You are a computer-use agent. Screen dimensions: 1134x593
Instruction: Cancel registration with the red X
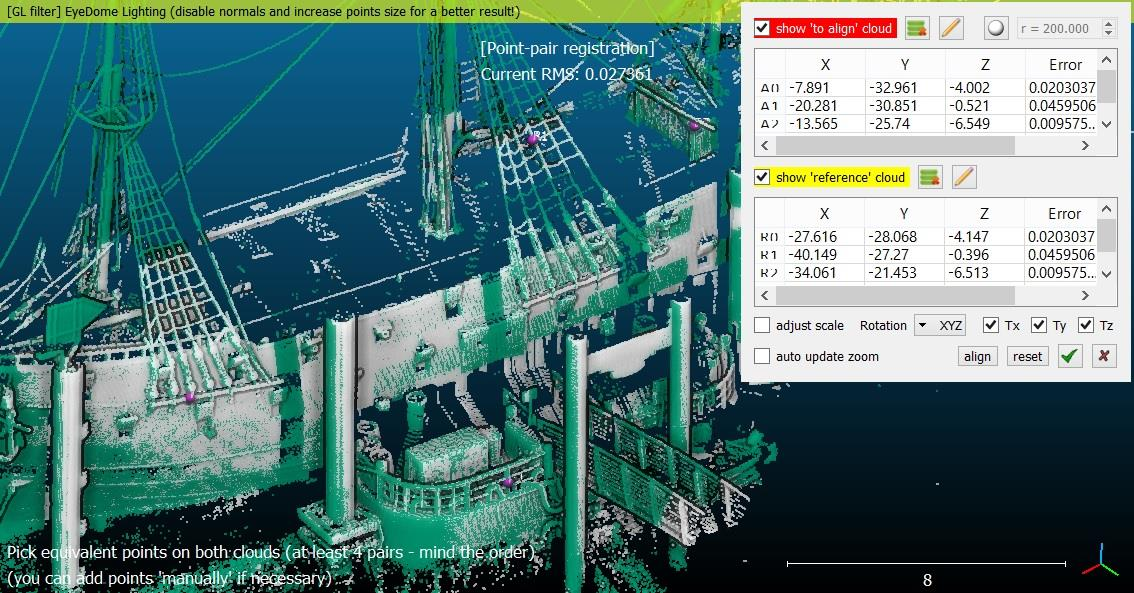[1103, 356]
